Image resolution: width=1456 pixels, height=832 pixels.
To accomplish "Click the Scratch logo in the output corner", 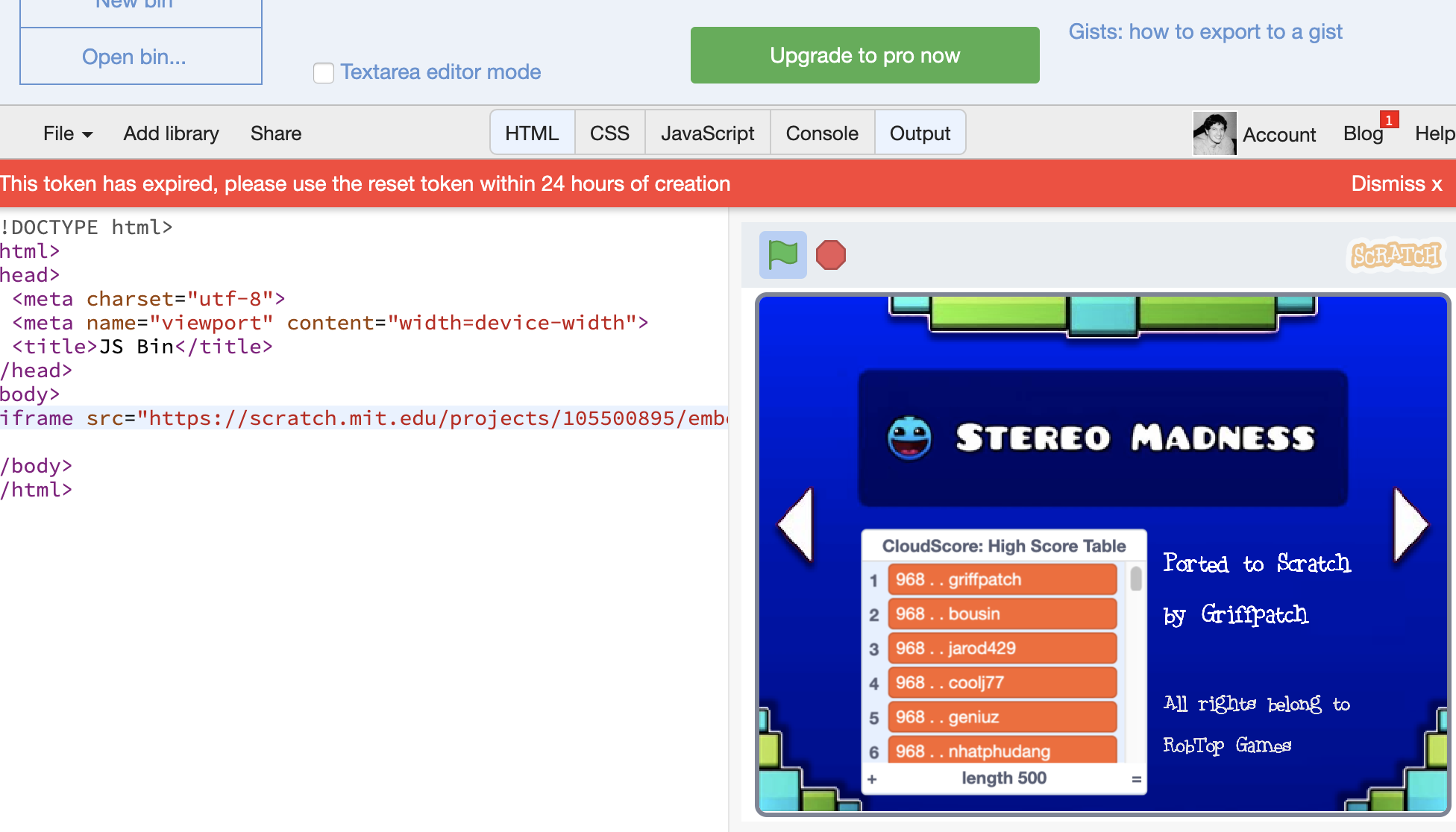I will point(1396,255).
